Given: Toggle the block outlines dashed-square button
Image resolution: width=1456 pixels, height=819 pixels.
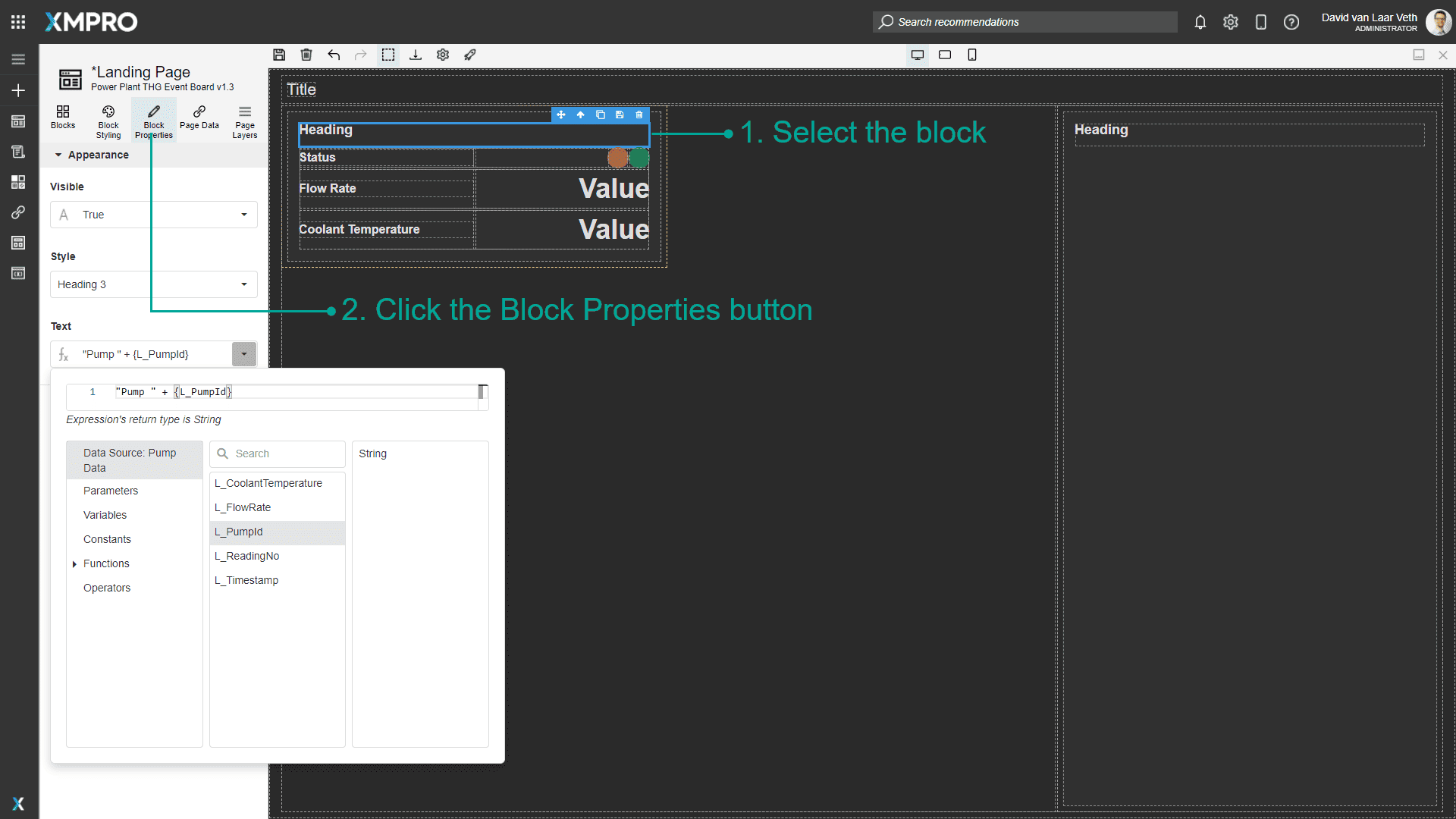Looking at the screenshot, I should [388, 55].
